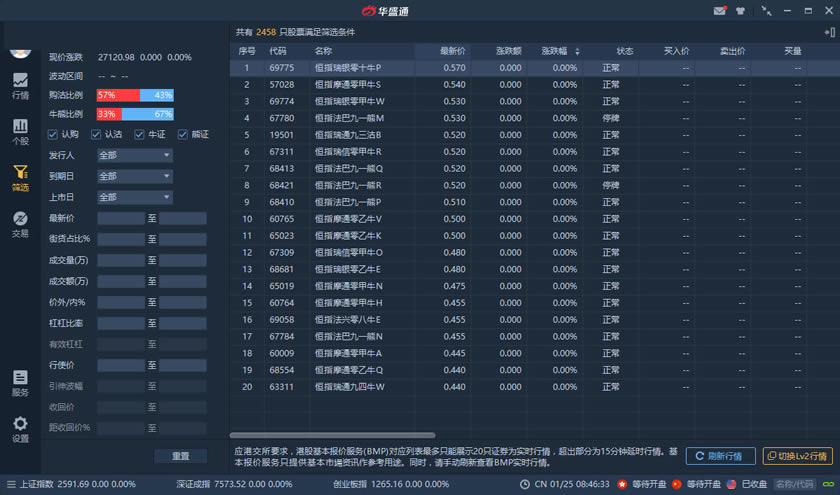Open the 交易 (Trade) sidebar icon
The height and width of the screenshot is (495, 840).
coord(20,224)
